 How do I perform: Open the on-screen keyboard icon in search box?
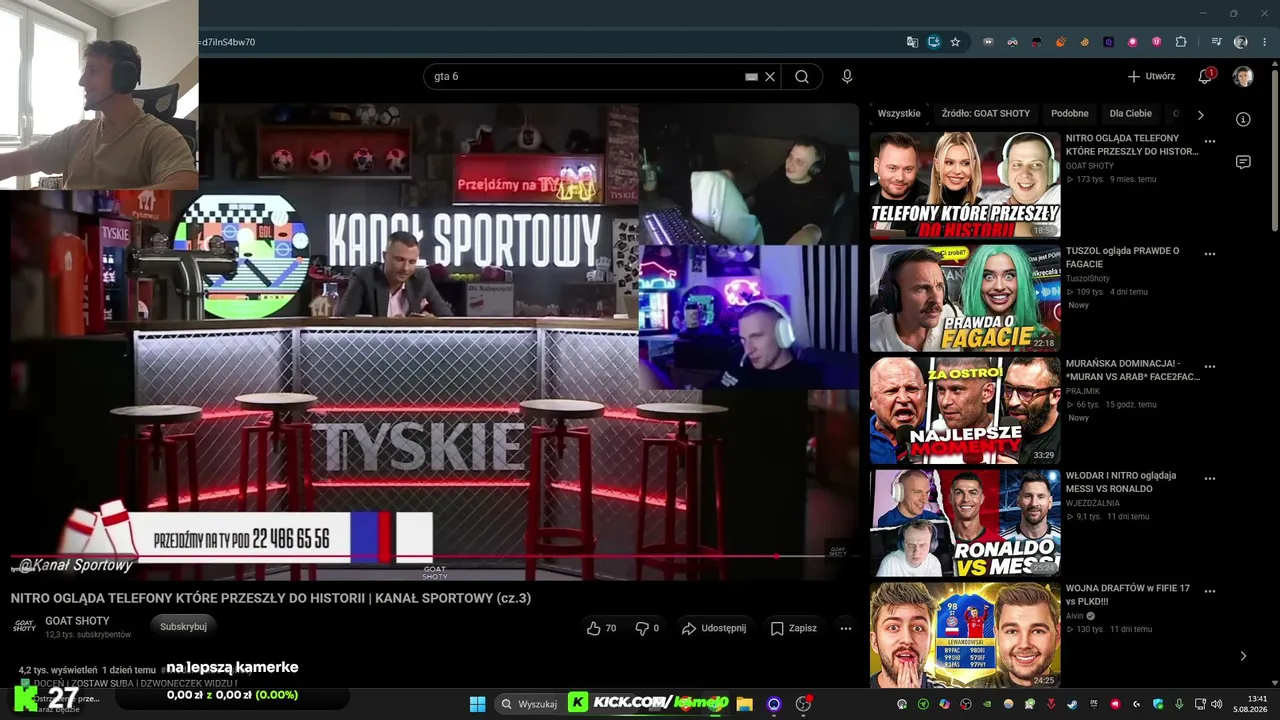[x=751, y=76]
